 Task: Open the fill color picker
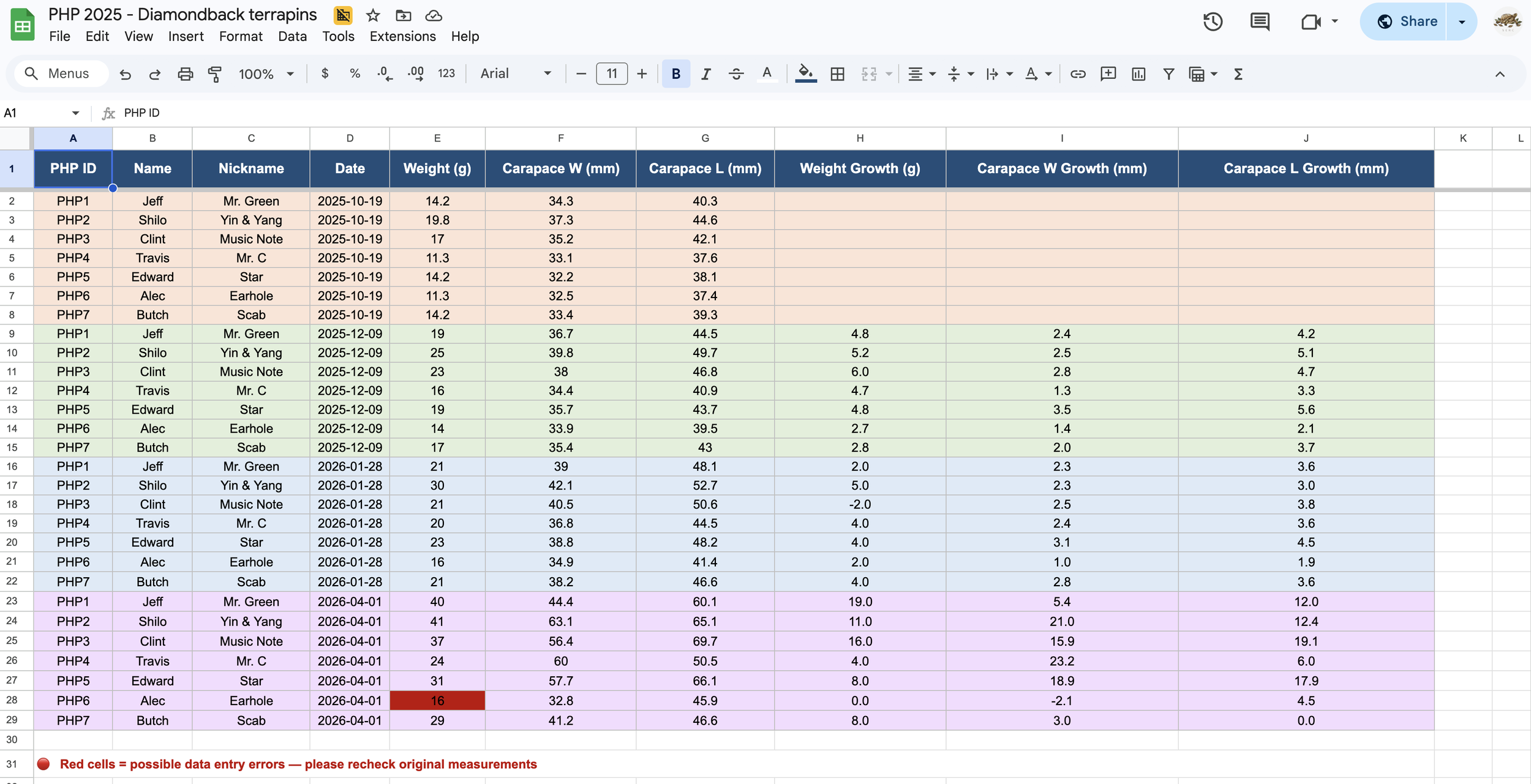(806, 74)
